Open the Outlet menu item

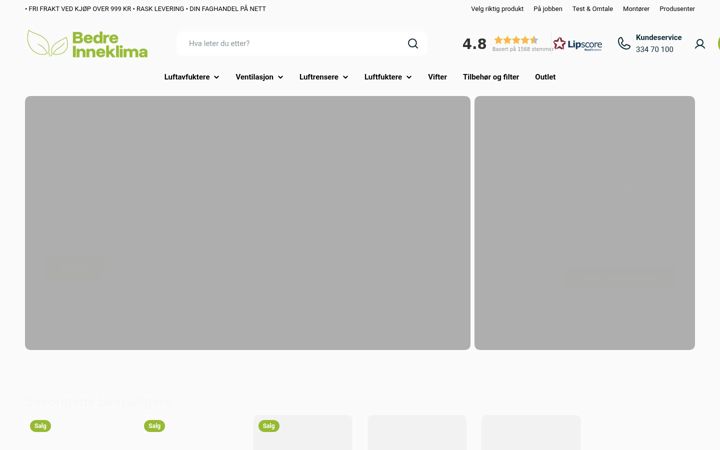545,77
